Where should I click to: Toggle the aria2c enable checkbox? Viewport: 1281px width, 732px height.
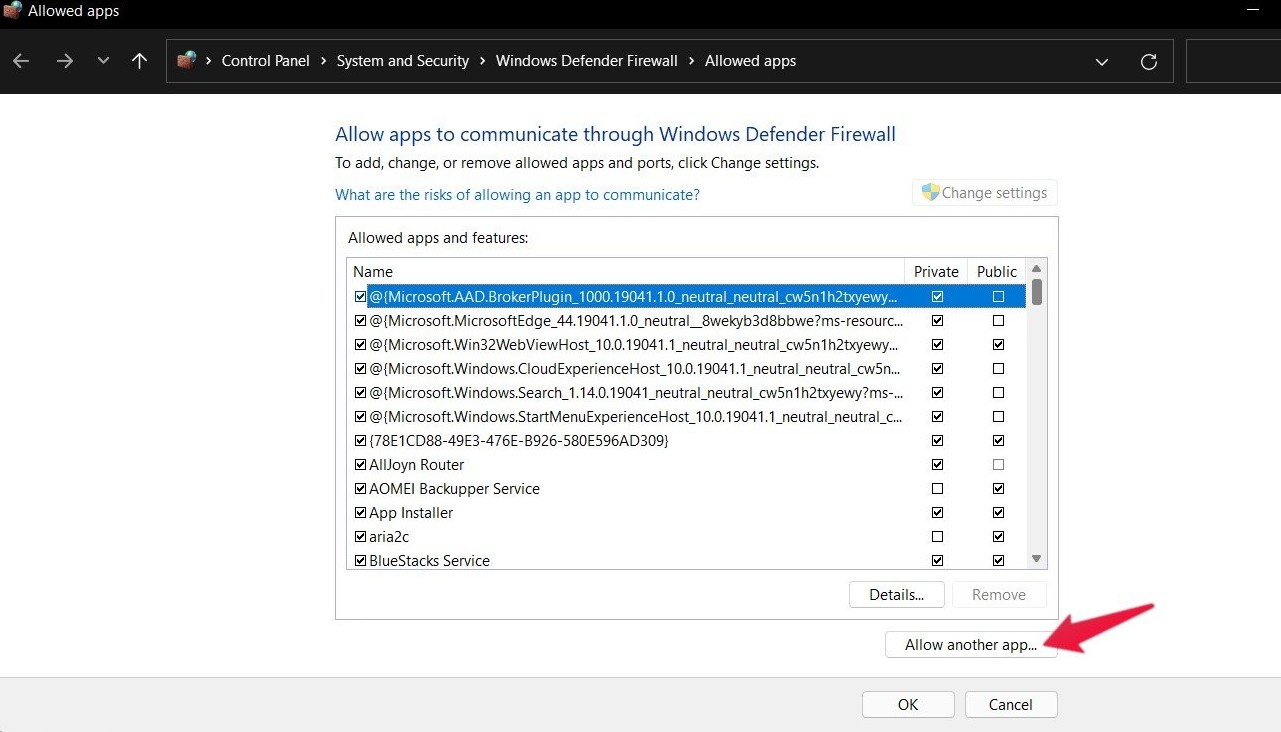point(361,537)
